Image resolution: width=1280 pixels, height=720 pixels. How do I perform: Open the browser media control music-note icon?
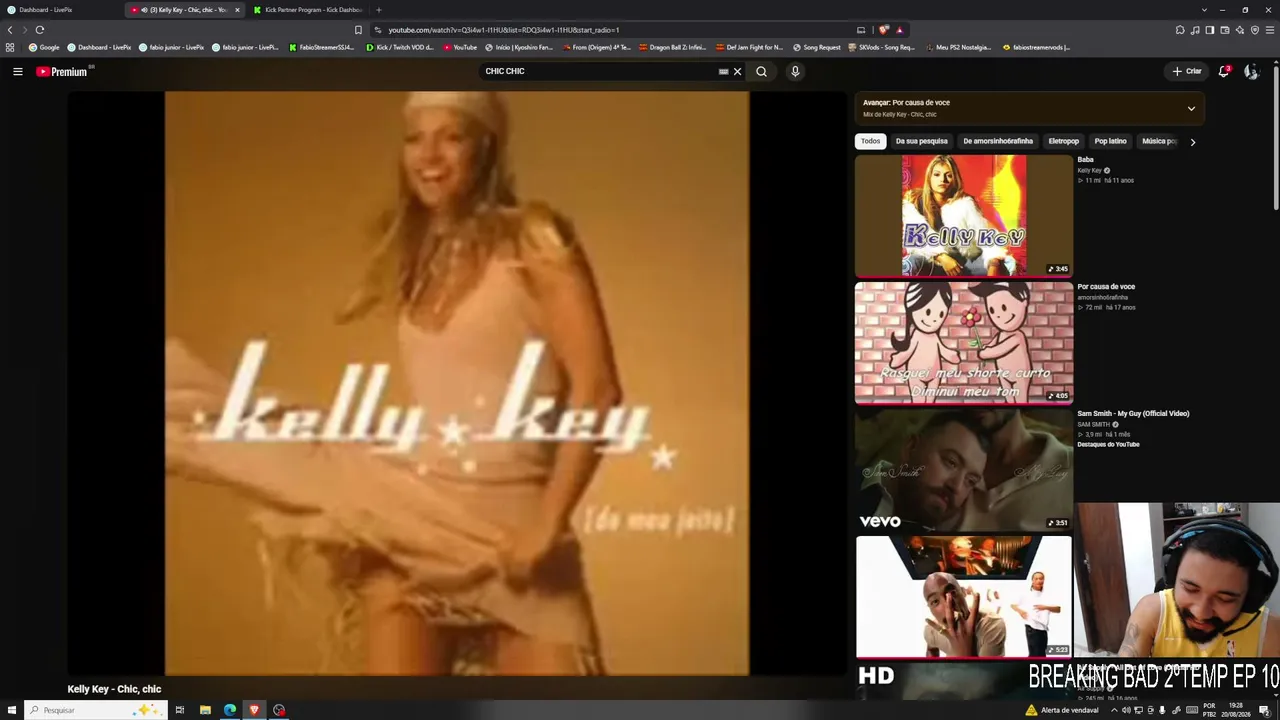tap(1195, 30)
